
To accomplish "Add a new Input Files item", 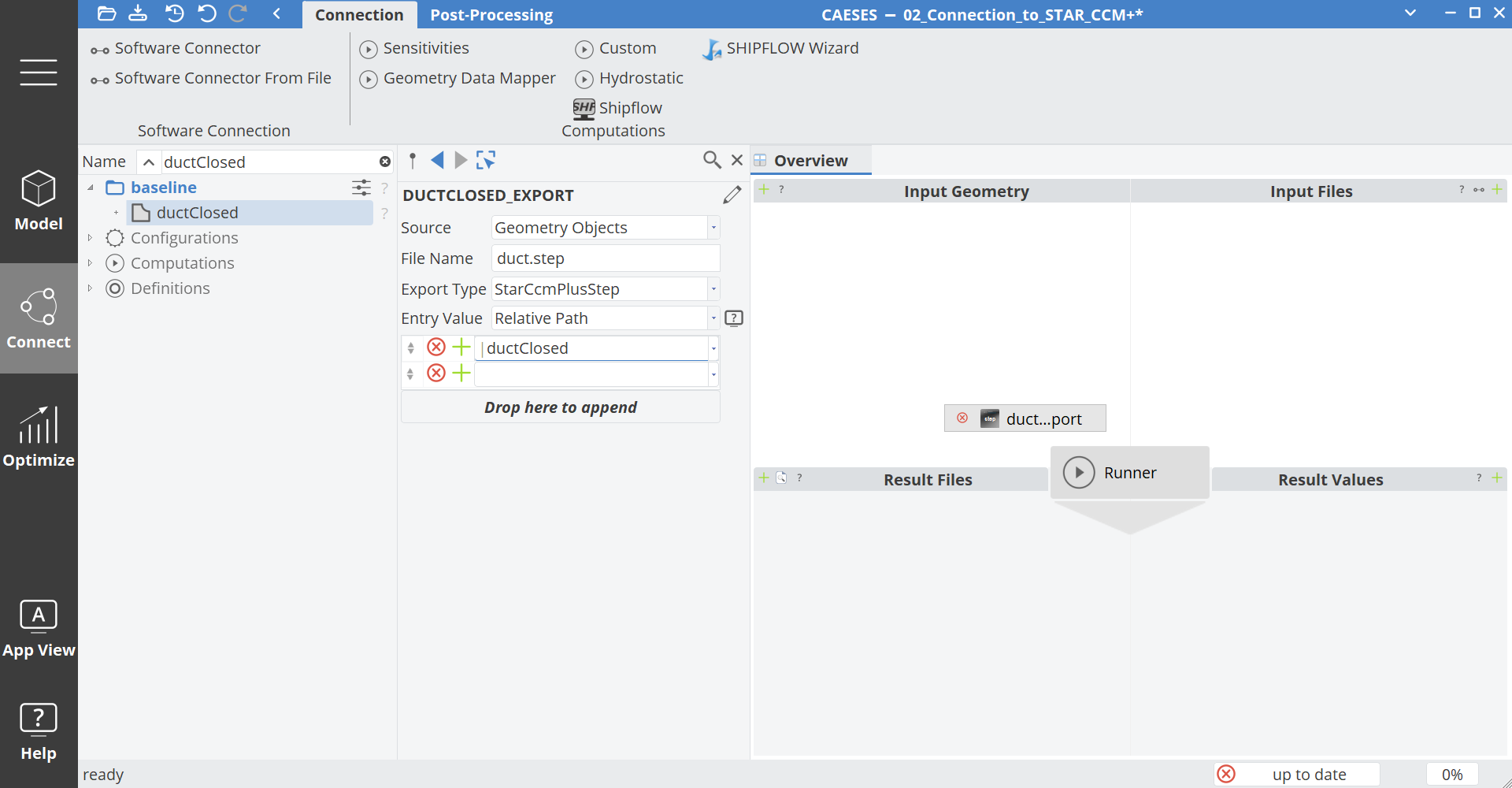I will click(1497, 190).
